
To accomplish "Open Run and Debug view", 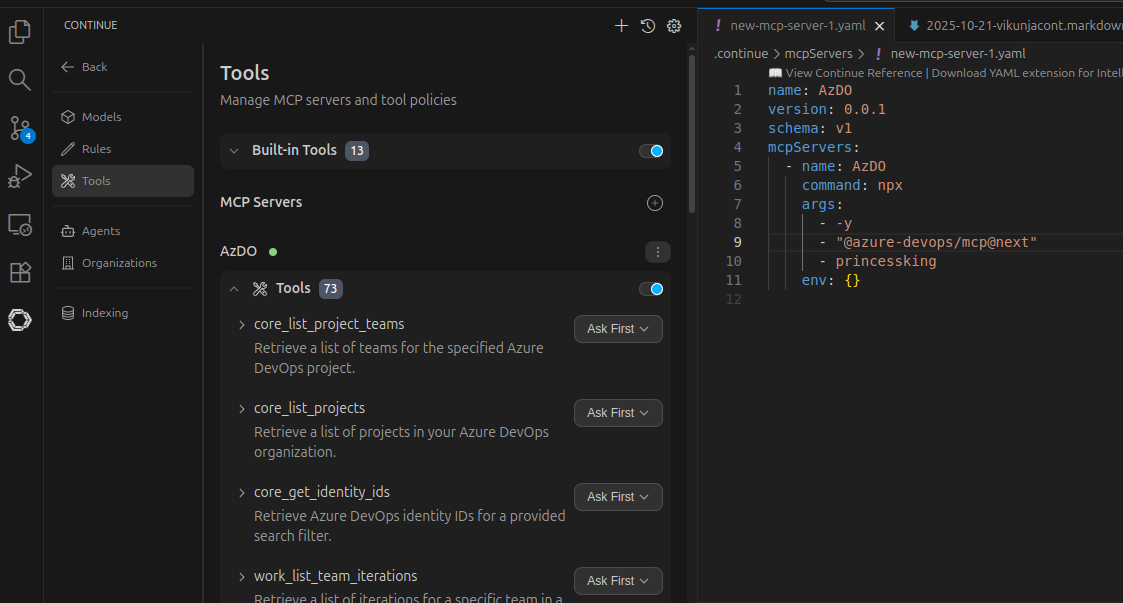I will click(x=19, y=176).
